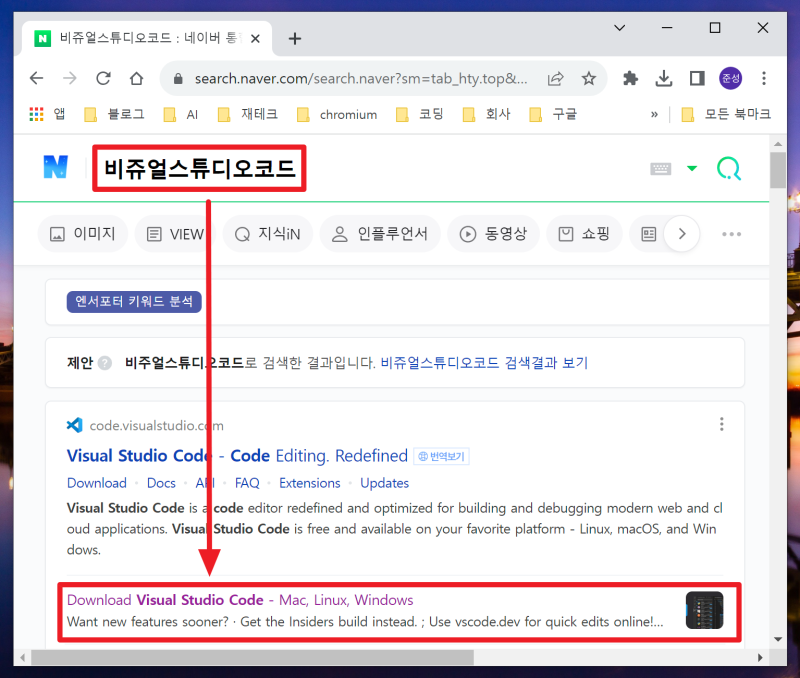
Task: Click the green magnifier search icon
Action: tap(729, 168)
